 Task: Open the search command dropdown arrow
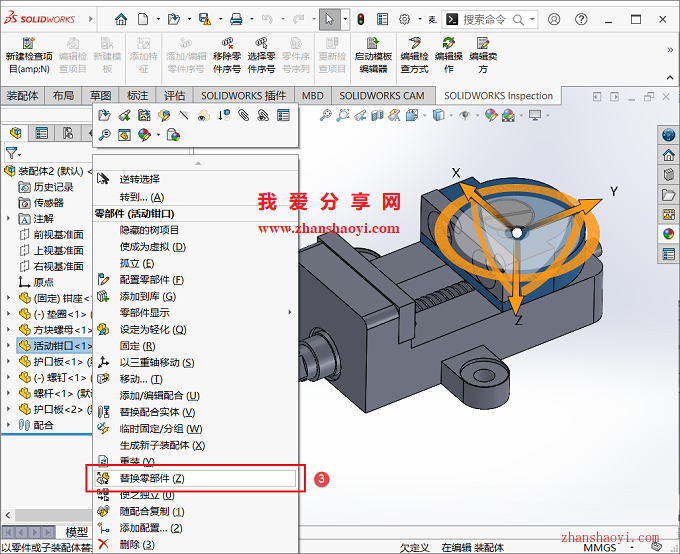(x=532, y=20)
